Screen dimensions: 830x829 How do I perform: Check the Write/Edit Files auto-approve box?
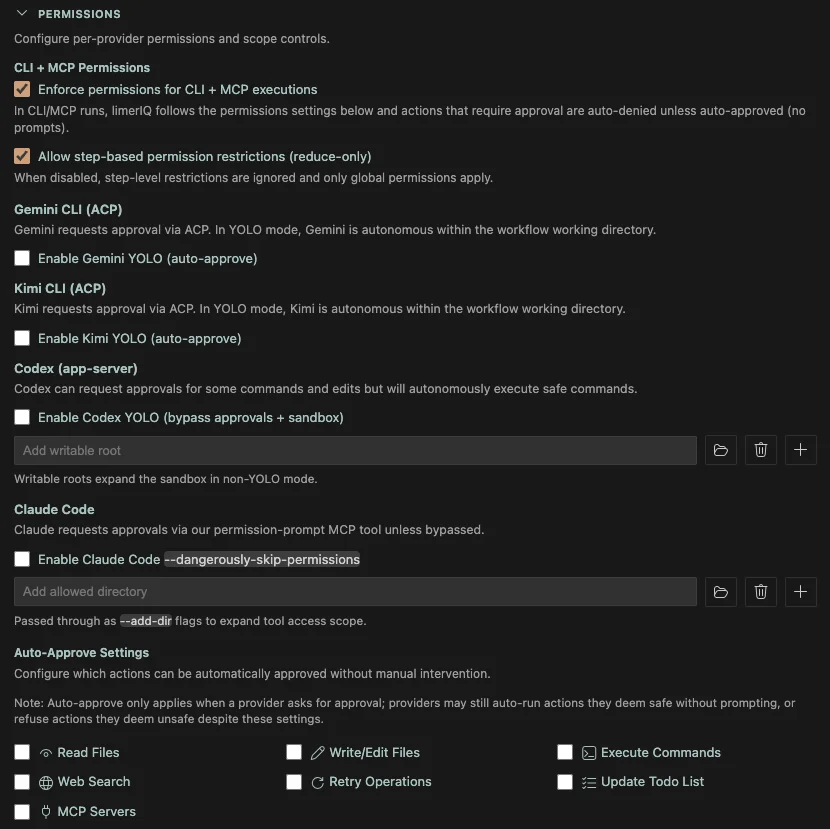coord(294,752)
